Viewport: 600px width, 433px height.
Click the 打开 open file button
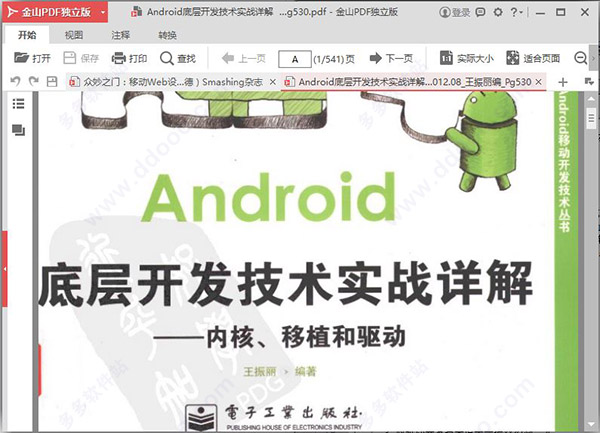(33, 58)
